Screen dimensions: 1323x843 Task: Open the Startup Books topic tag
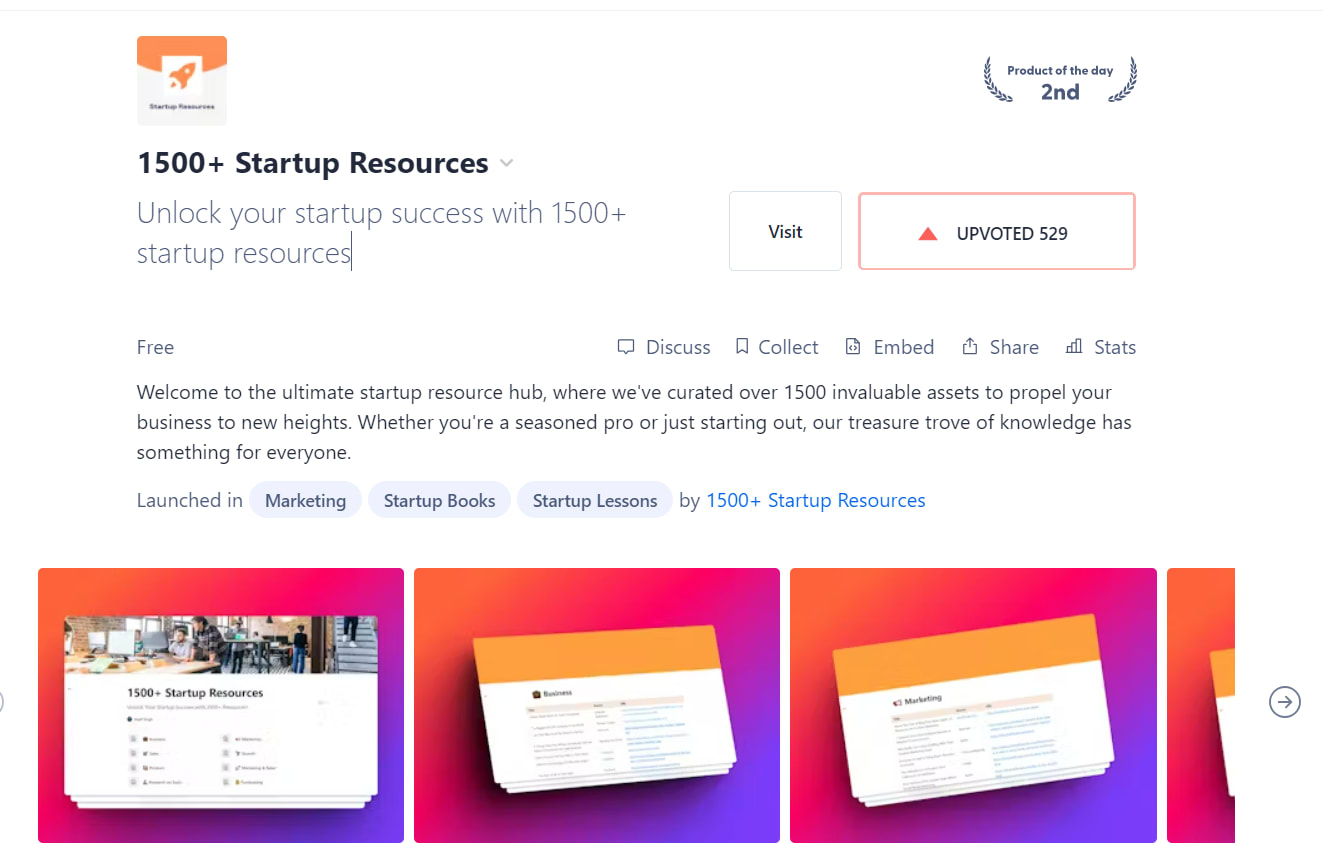(439, 500)
